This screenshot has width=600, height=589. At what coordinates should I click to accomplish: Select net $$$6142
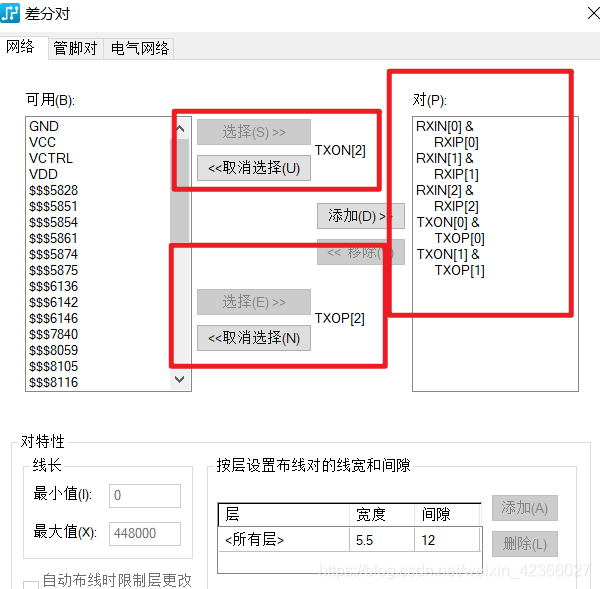tap(54, 302)
